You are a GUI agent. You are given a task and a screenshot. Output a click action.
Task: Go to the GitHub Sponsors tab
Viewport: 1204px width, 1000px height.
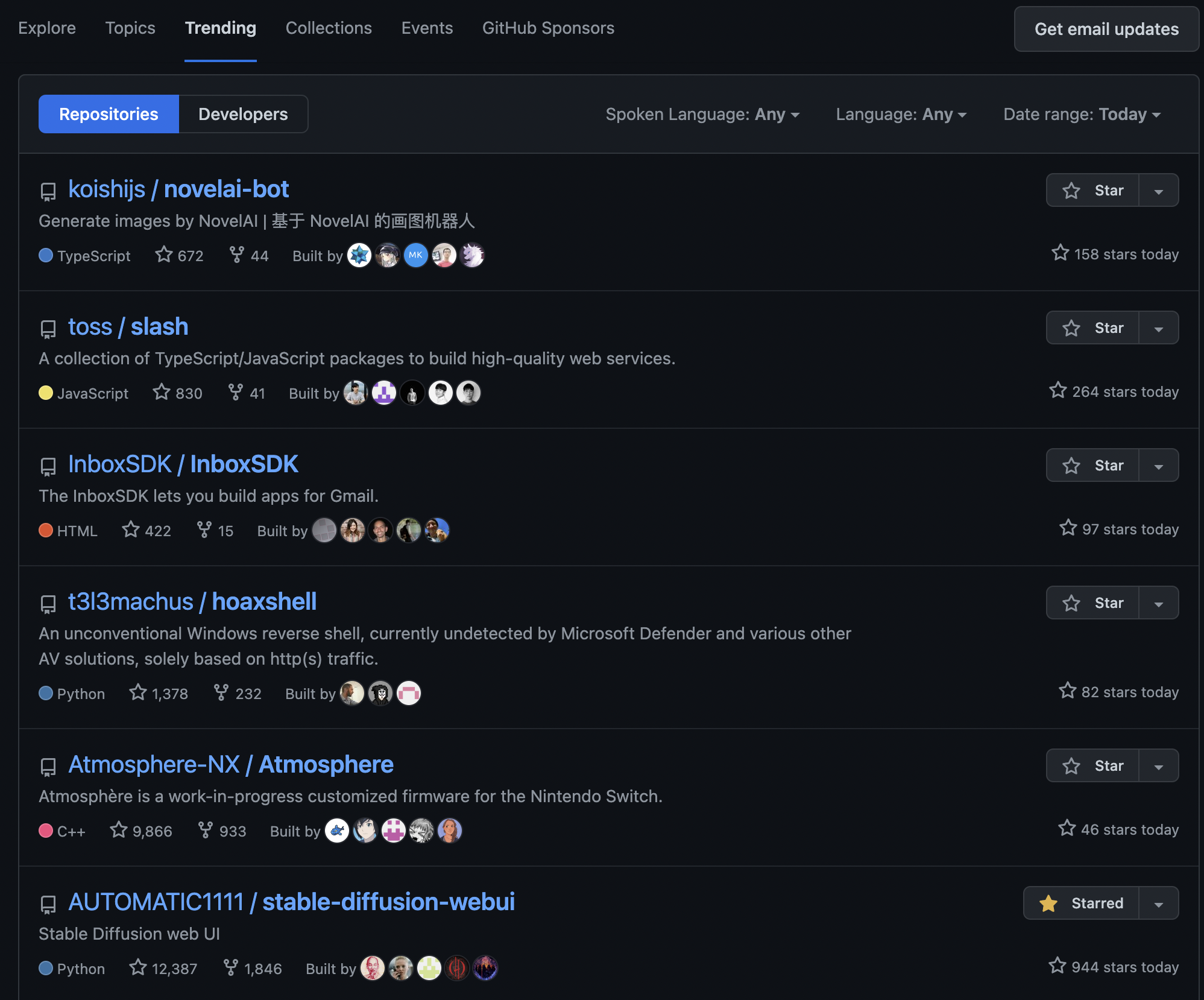pyautogui.click(x=548, y=28)
